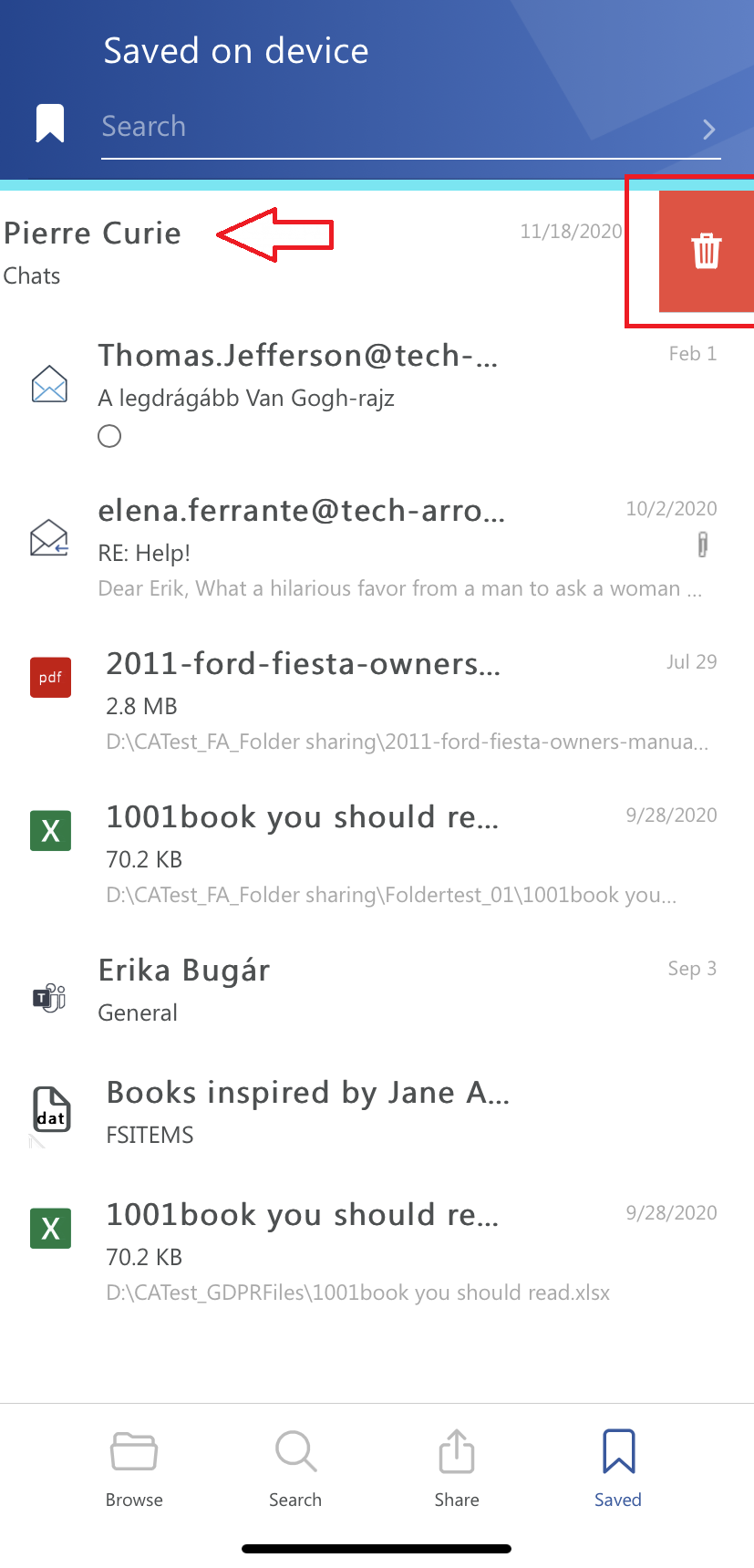
Task: Switch to the Browse tab
Action: click(x=134, y=1468)
